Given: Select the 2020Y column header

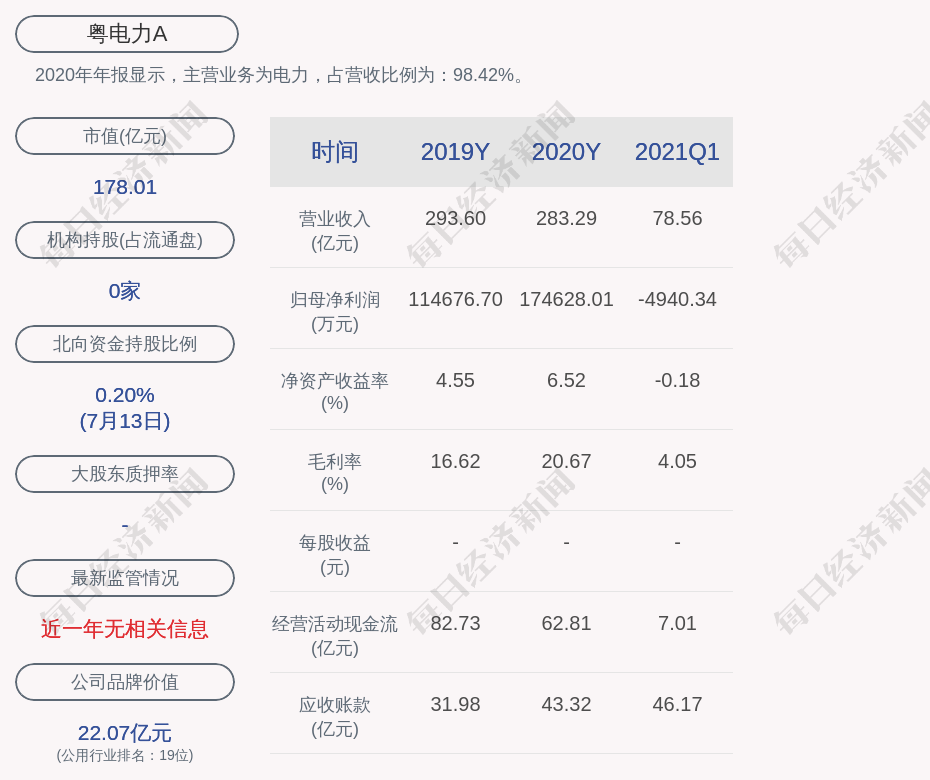Looking at the screenshot, I should 566,152.
